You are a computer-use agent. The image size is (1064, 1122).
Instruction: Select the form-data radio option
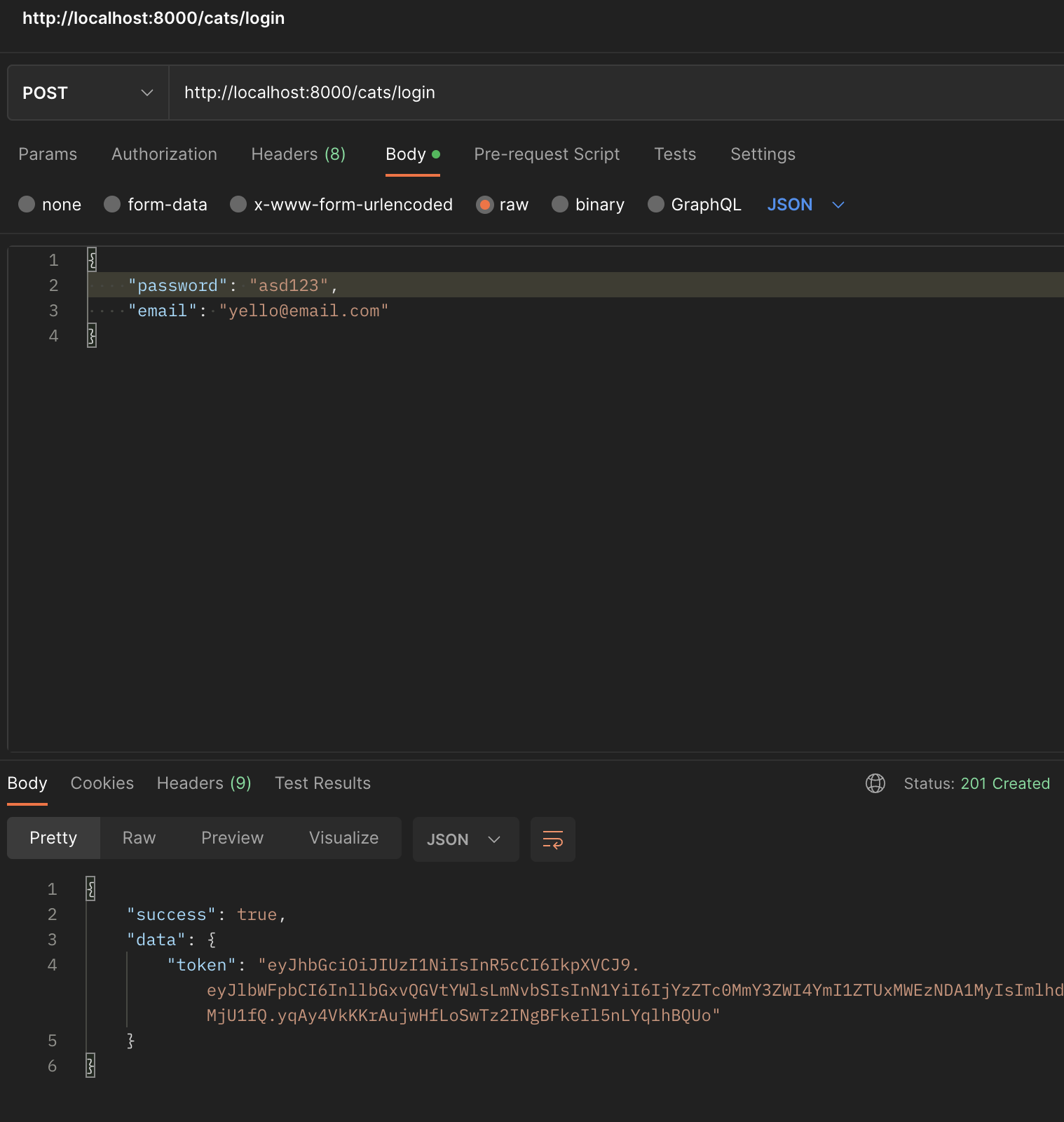coord(112,204)
